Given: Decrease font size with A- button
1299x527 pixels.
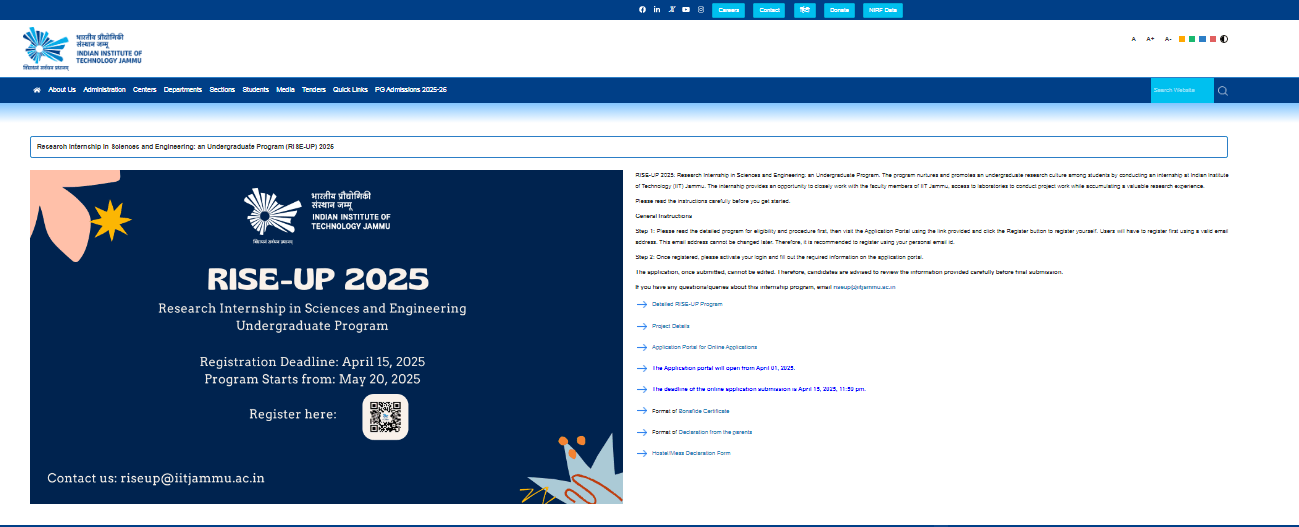Looking at the screenshot, I should [1167, 39].
